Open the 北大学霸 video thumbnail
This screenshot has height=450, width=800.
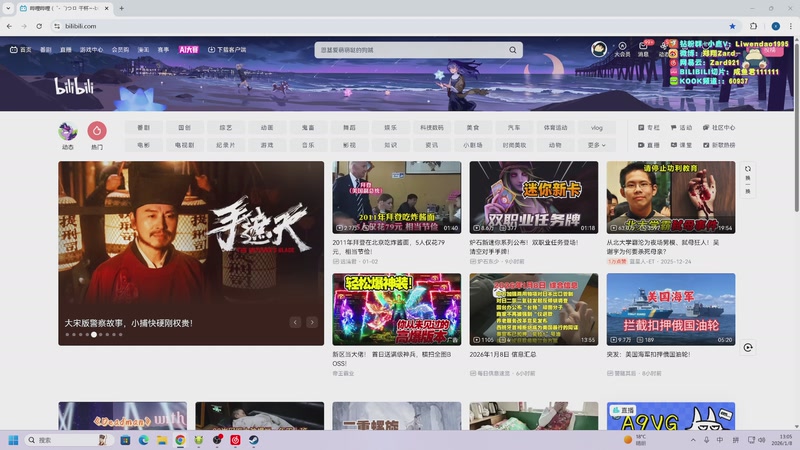671,197
